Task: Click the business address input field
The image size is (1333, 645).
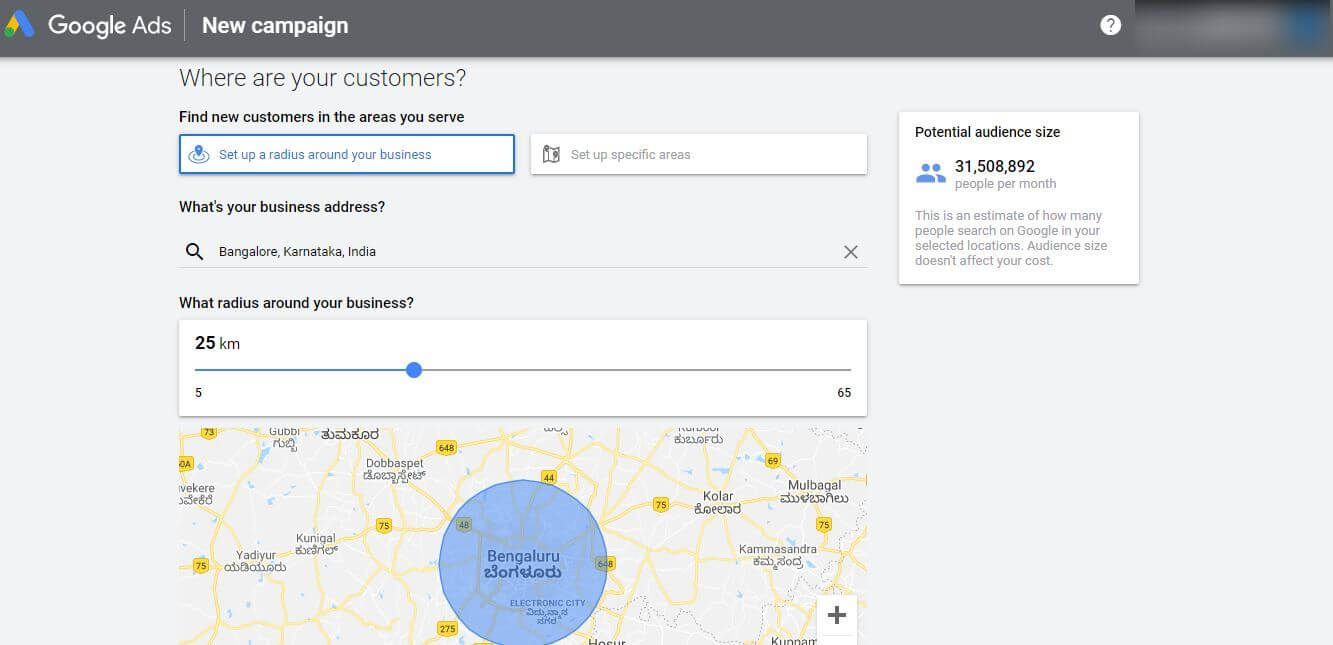Action: pyautogui.click(x=523, y=252)
